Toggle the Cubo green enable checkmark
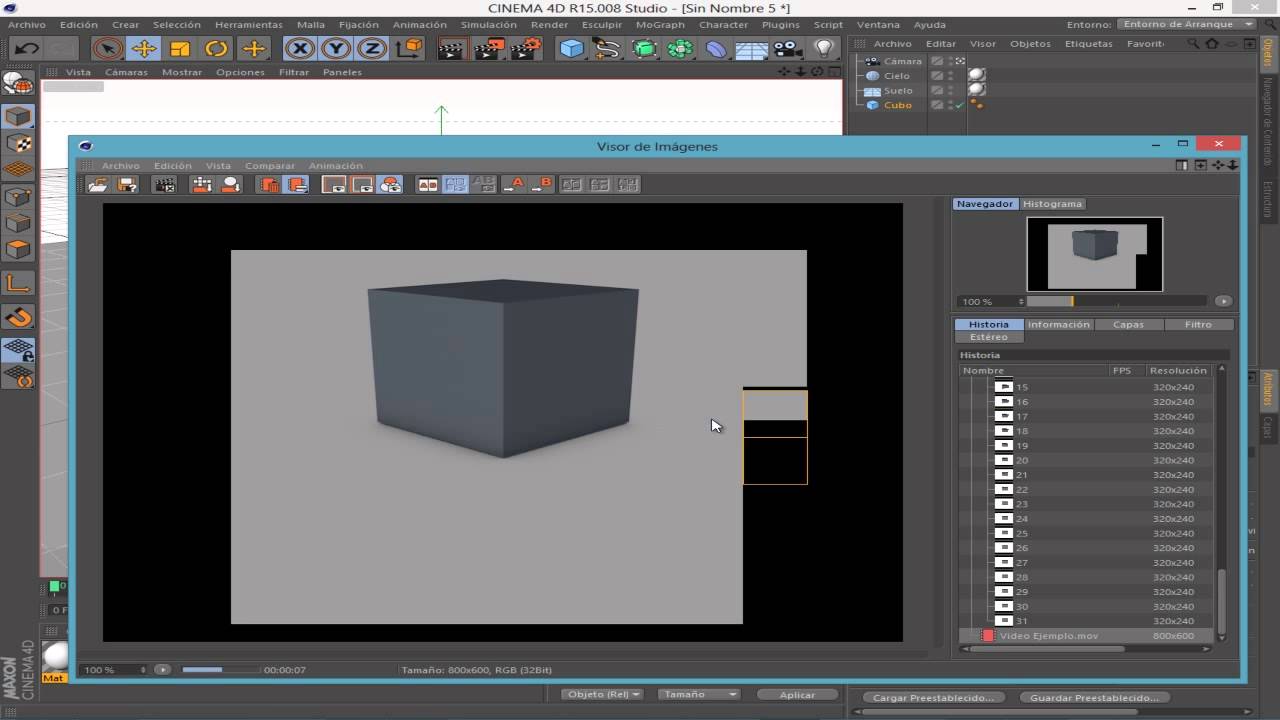1280x720 pixels. click(960, 105)
